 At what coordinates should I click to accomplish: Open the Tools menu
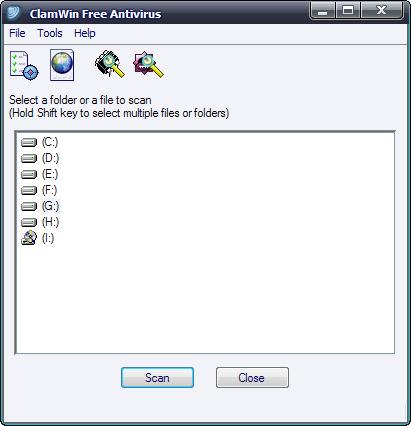[x=50, y=33]
